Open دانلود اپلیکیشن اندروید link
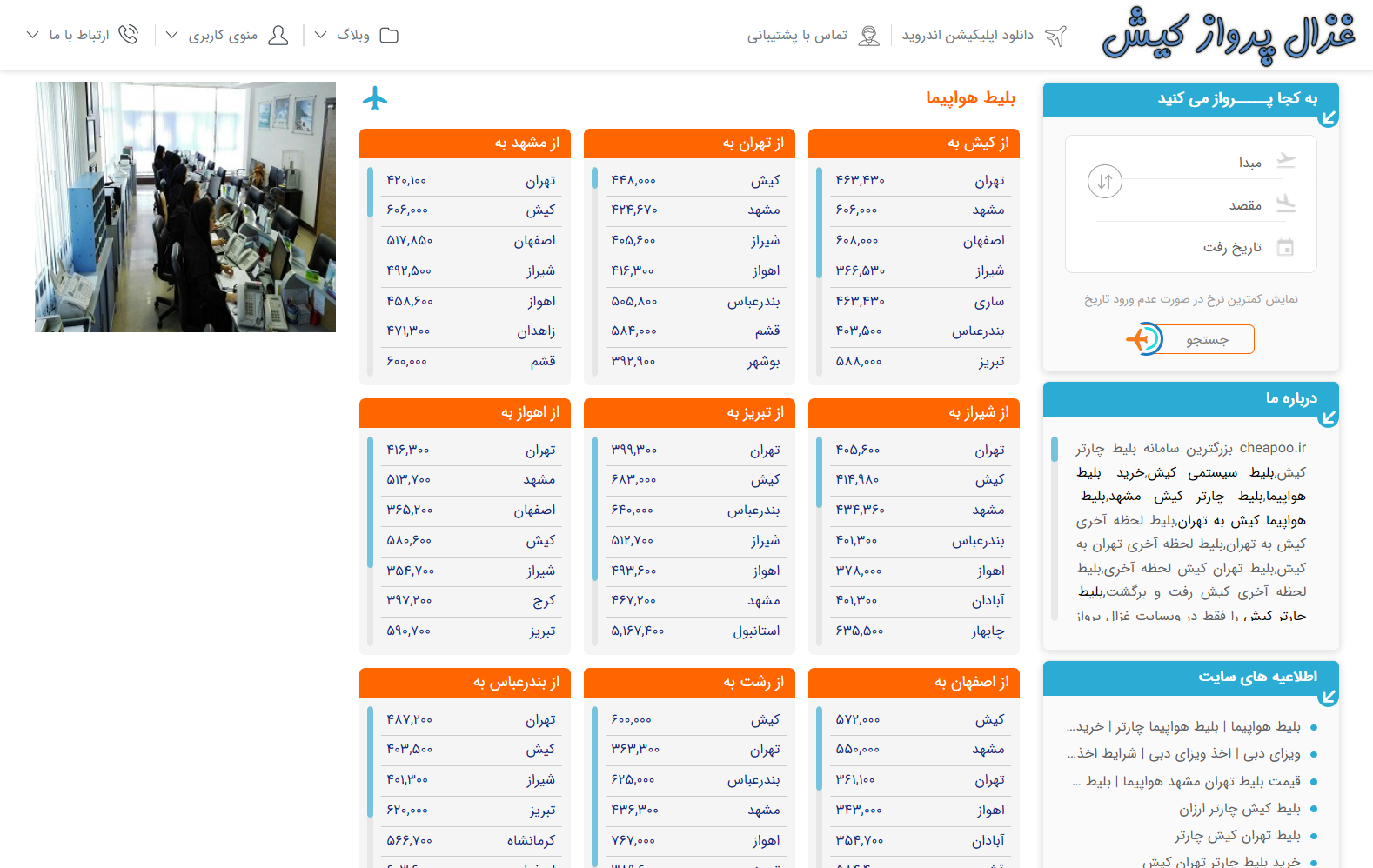Viewport: 1373px width, 868px height. pyautogui.click(x=968, y=36)
